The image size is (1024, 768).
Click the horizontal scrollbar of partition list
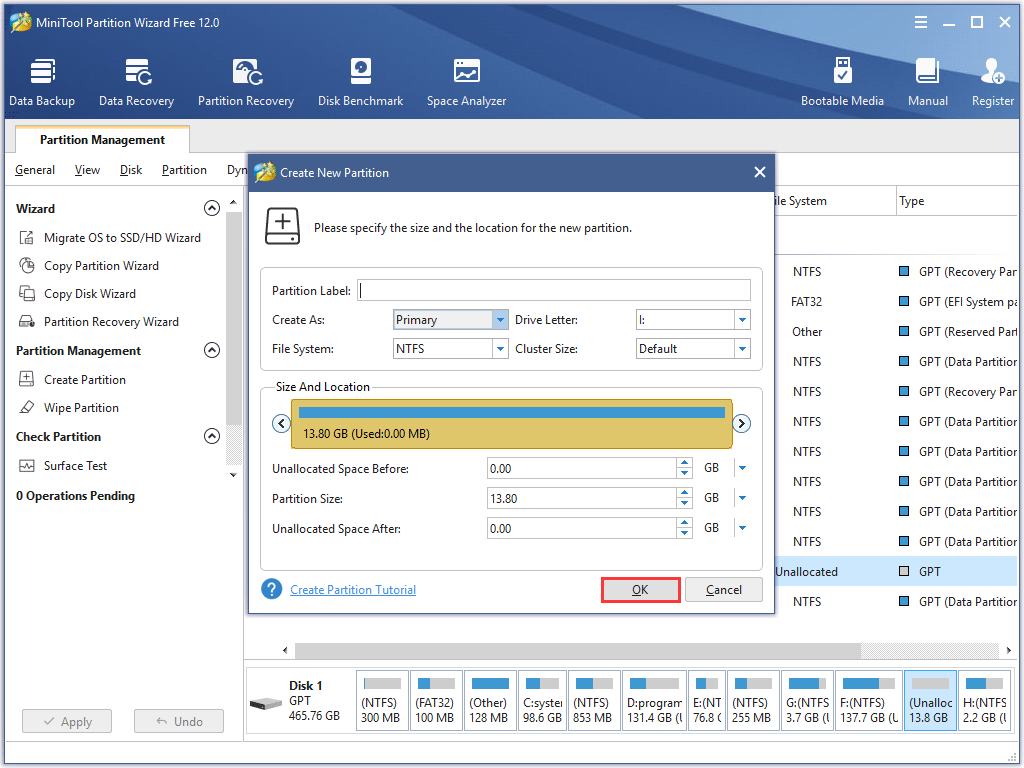577,650
